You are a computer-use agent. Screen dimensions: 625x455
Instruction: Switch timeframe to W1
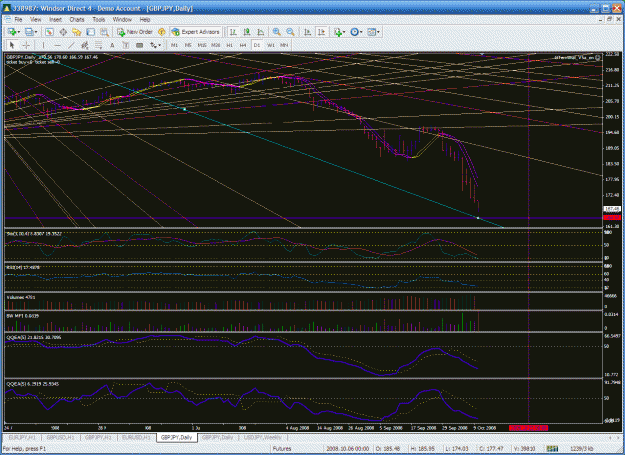tap(271, 45)
